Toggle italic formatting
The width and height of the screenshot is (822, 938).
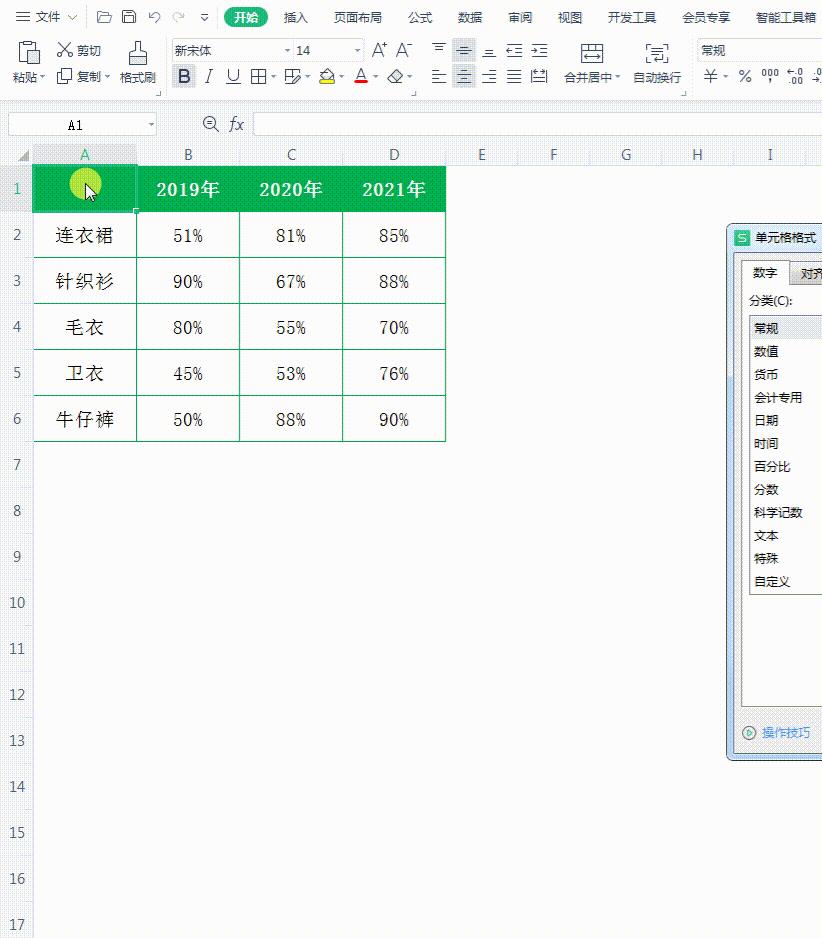tap(208, 76)
